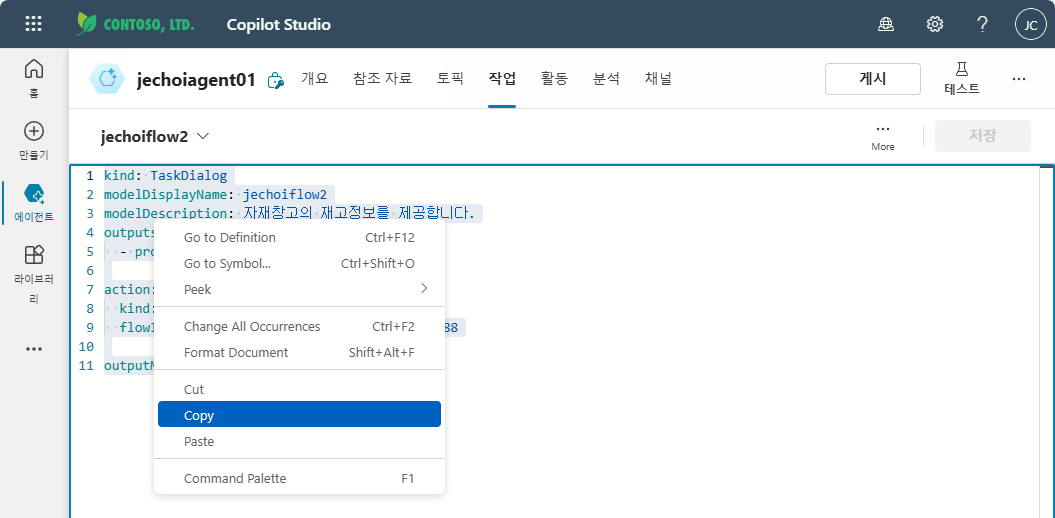Click the Test flask icon
The image size is (1055, 518).
pos(961,69)
